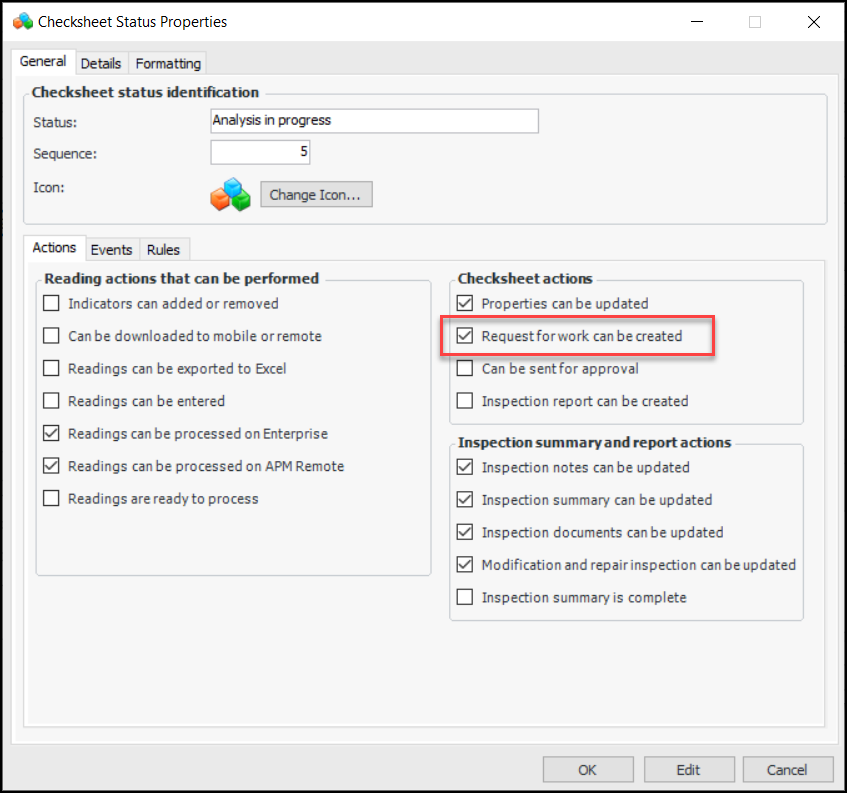The width and height of the screenshot is (847, 793).
Task: Click the Status text field
Action: tap(374, 121)
